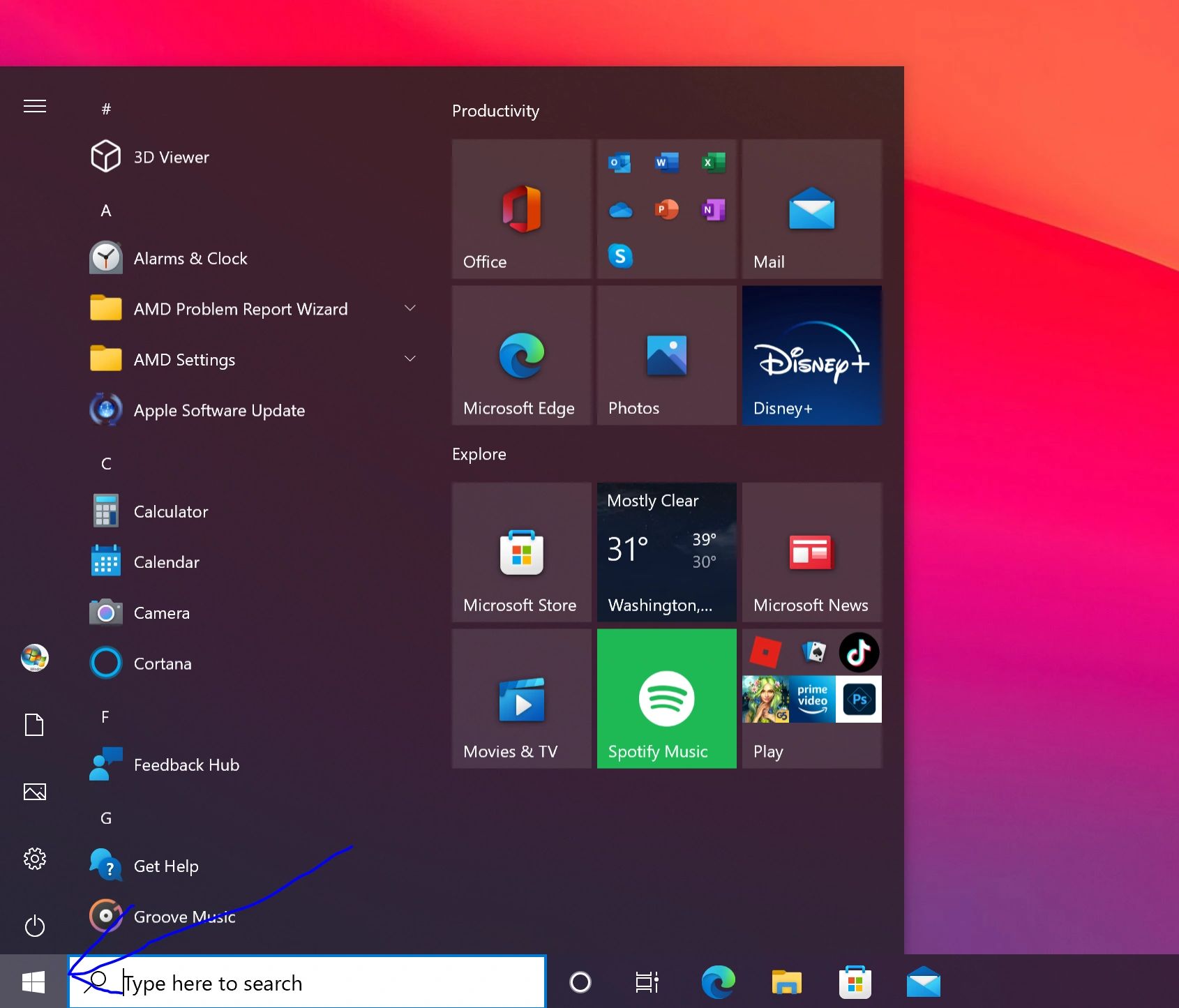Open Calculator from the app list
This screenshot has width=1179, height=1008.
(x=171, y=511)
